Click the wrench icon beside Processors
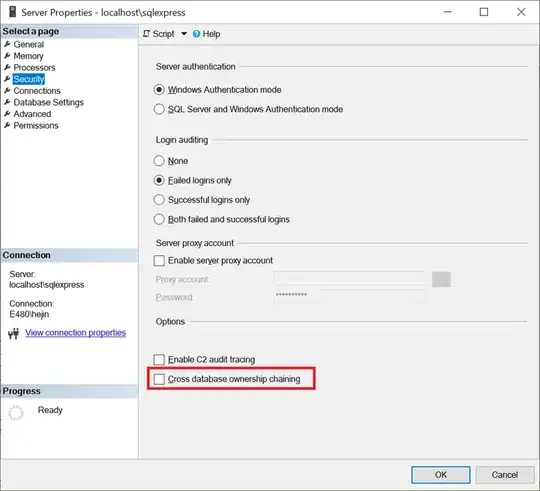Viewport: 540px width, 491px height. (x=7, y=67)
